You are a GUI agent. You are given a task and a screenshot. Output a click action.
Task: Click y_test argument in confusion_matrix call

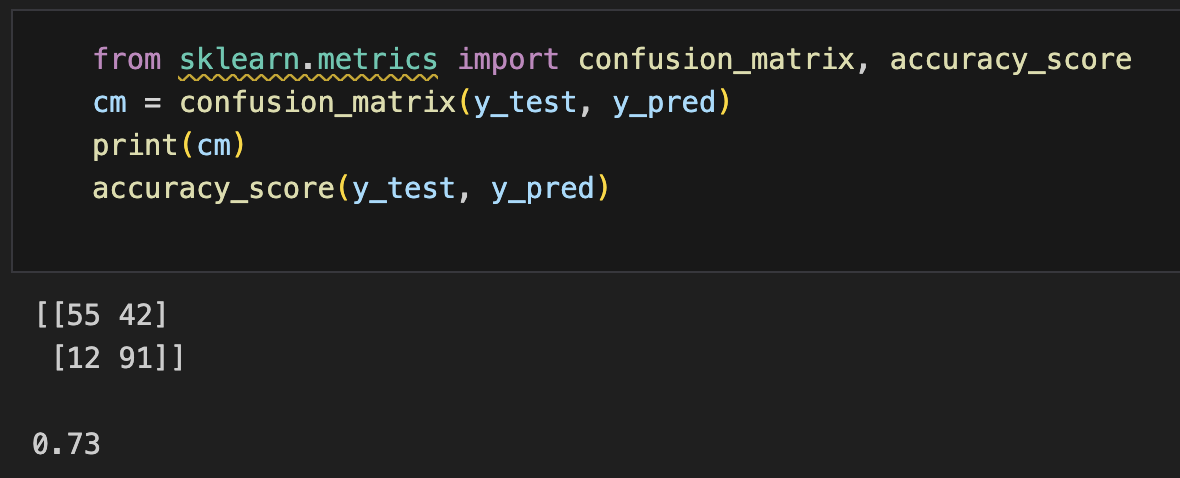pyautogui.click(x=525, y=103)
